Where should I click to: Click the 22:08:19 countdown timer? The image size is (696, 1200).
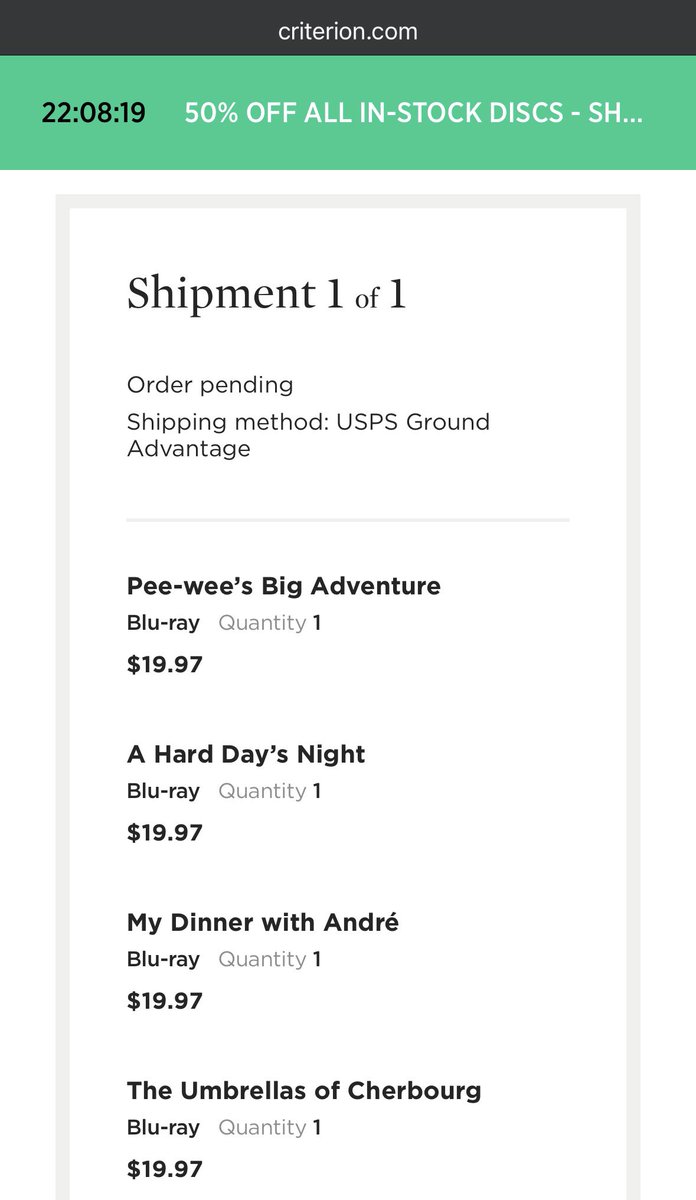point(93,112)
